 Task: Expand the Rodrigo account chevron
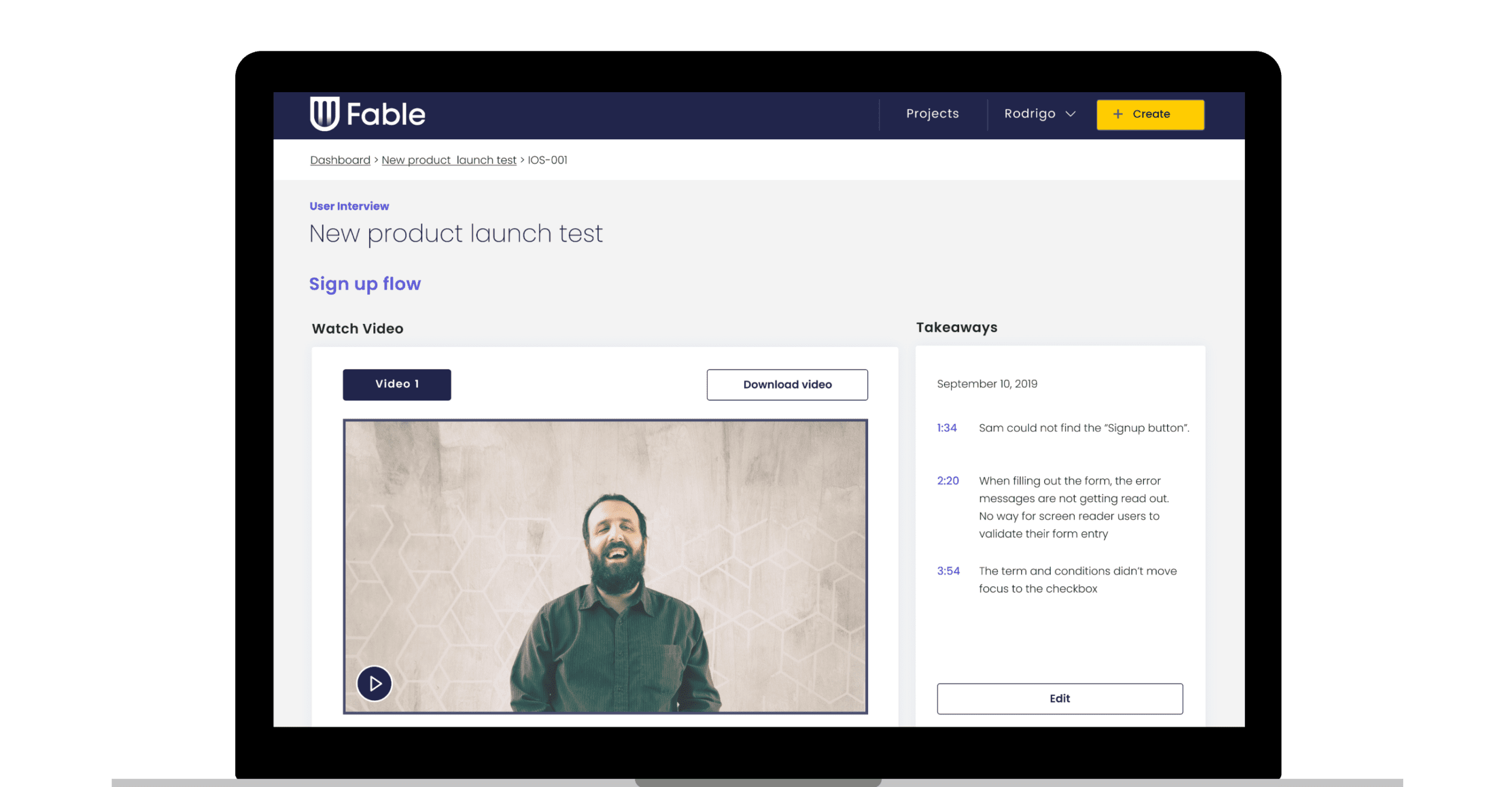pos(1070,114)
